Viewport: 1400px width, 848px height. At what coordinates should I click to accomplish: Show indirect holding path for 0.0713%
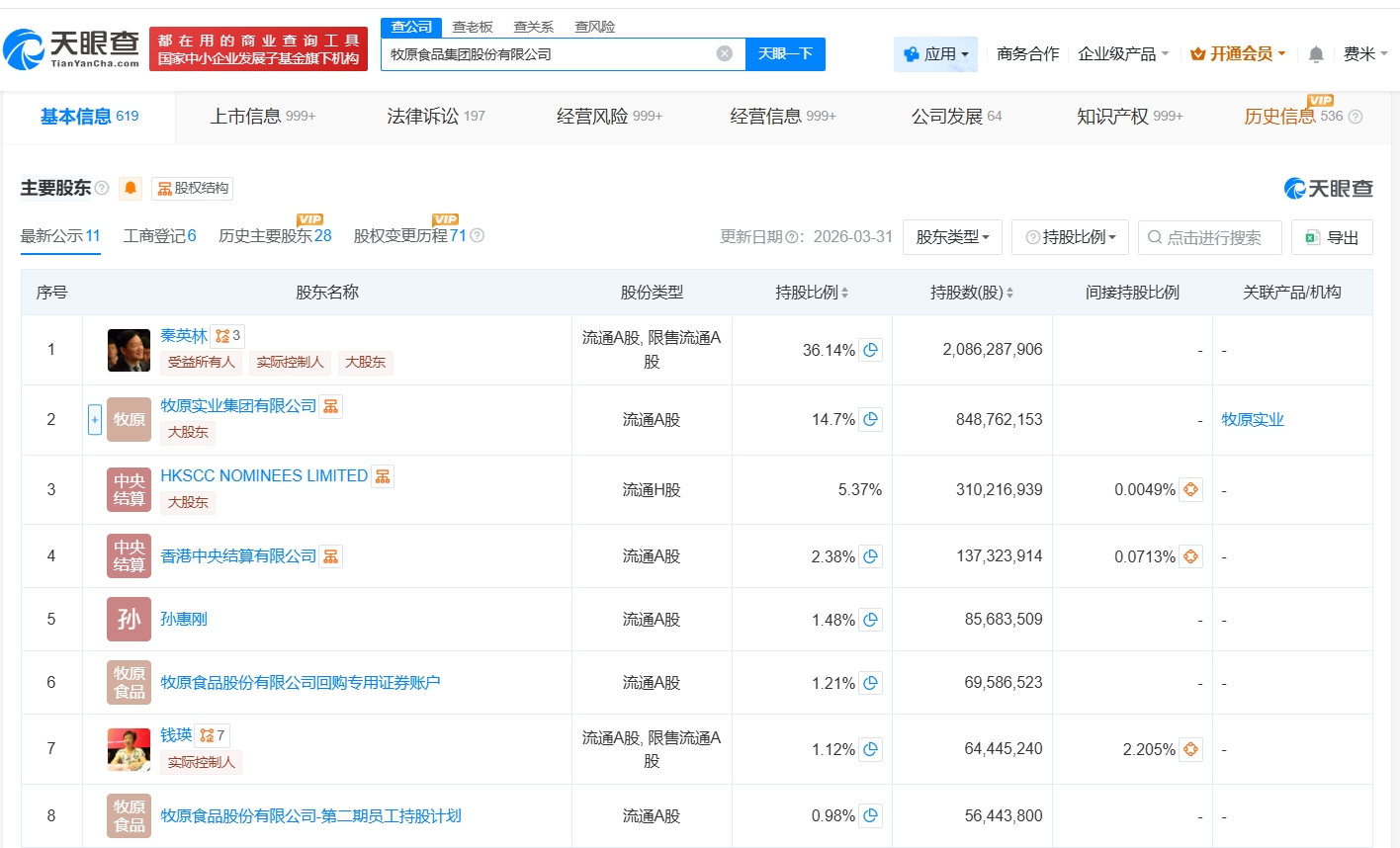click(1190, 556)
